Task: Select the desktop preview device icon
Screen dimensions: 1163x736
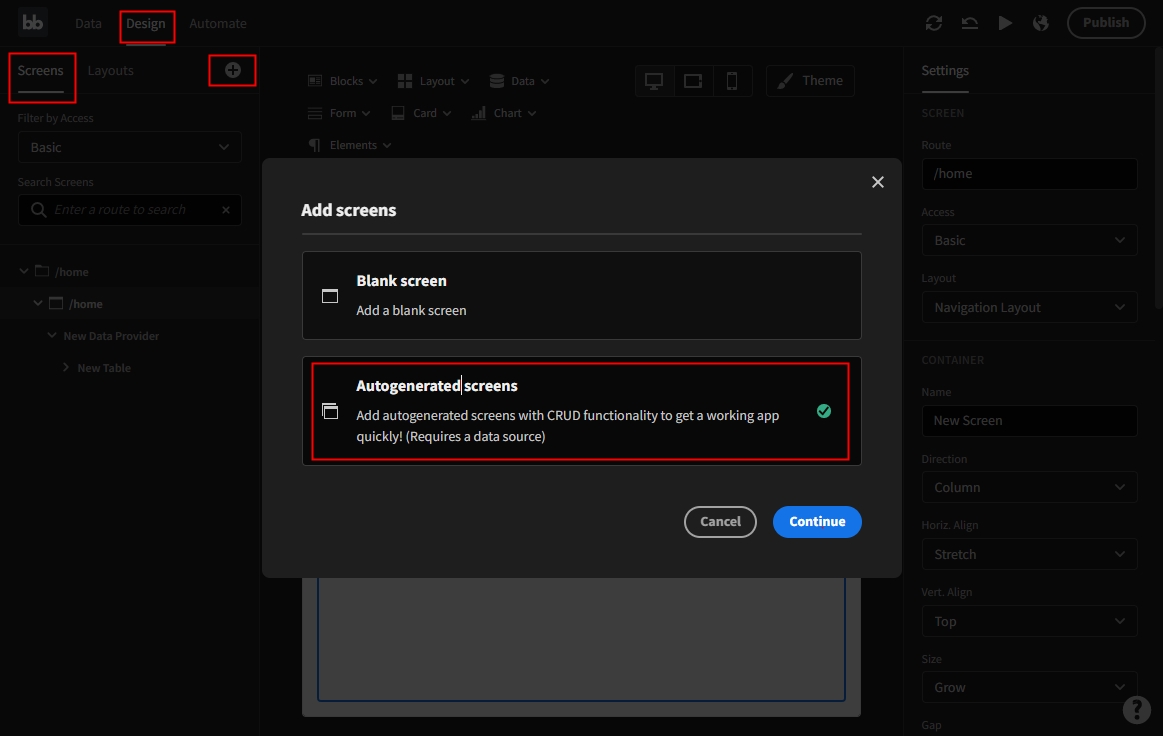Action: point(655,81)
